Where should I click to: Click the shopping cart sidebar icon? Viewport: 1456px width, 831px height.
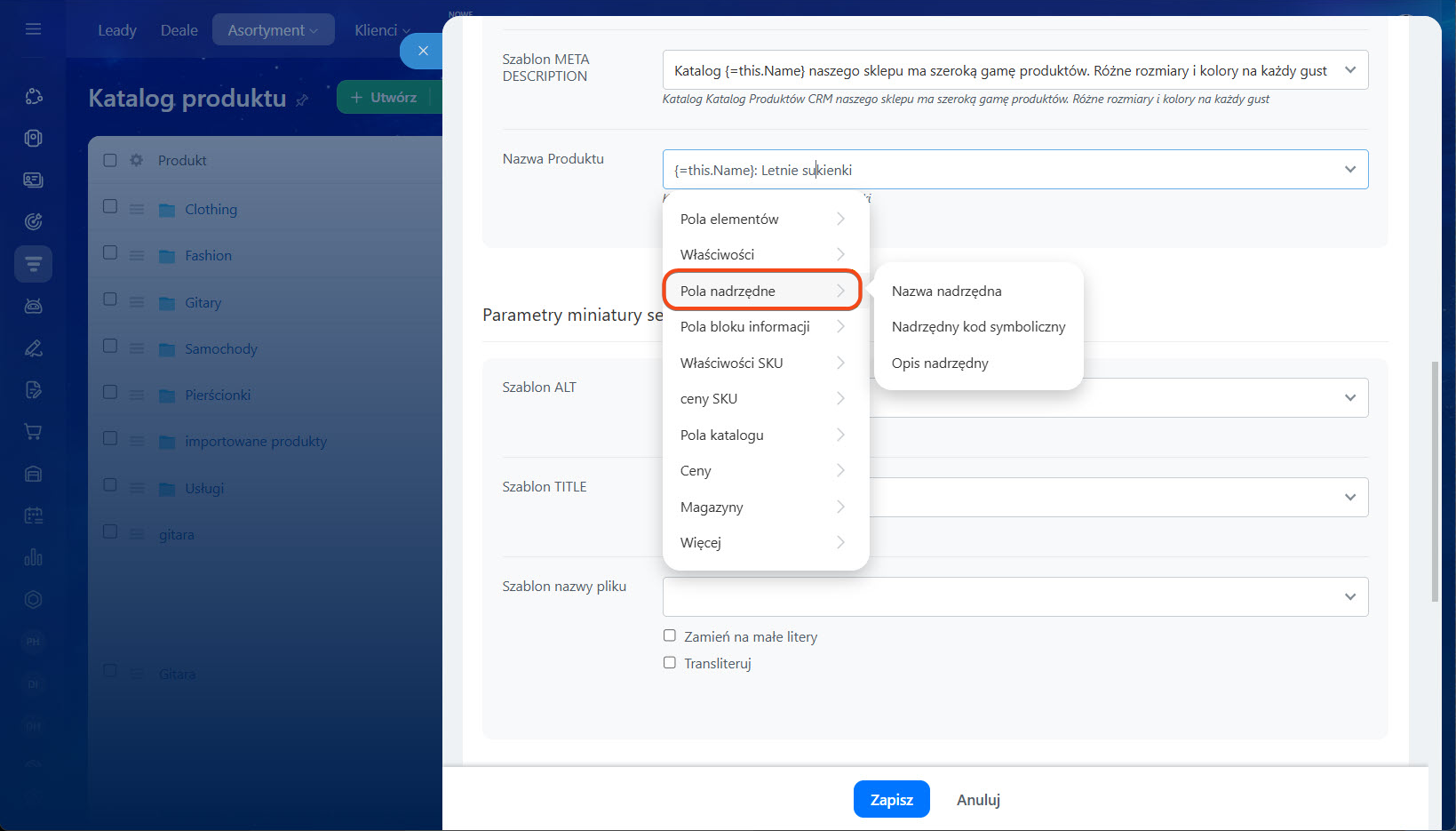pyautogui.click(x=33, y=432)
